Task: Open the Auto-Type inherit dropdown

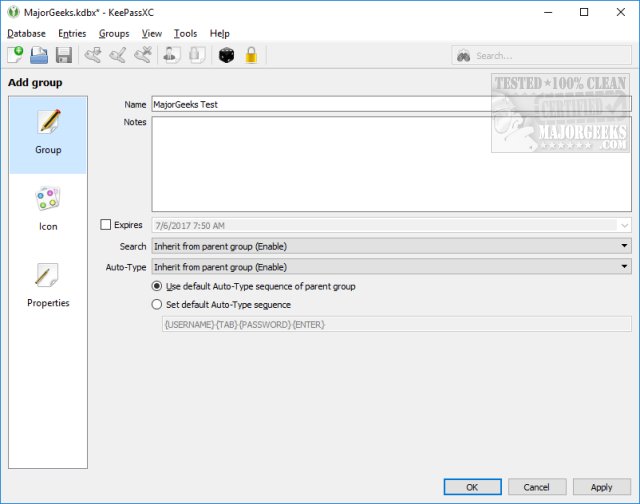Action: (x=391, y=266)
